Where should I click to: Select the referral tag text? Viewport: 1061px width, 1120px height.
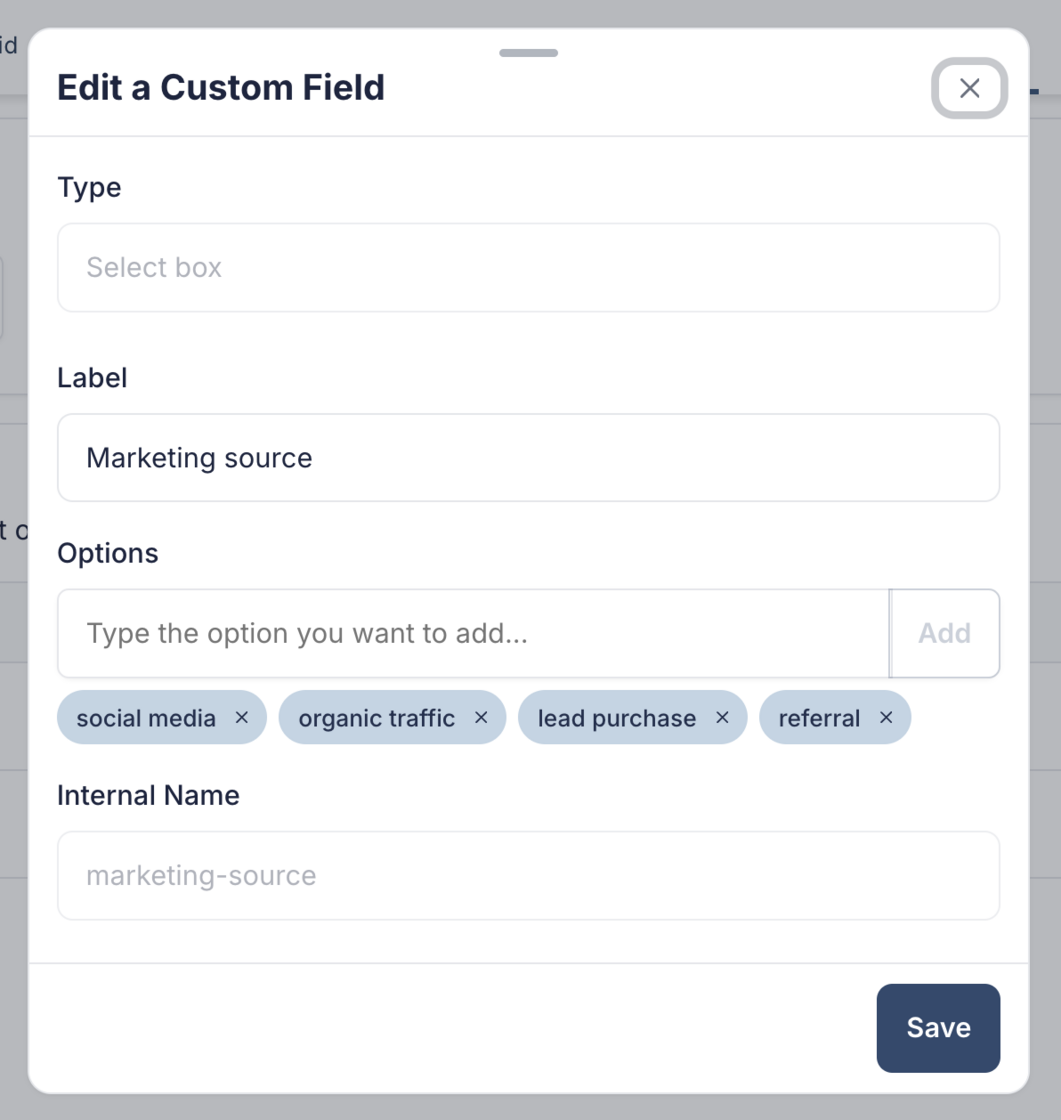pos(818,718)
